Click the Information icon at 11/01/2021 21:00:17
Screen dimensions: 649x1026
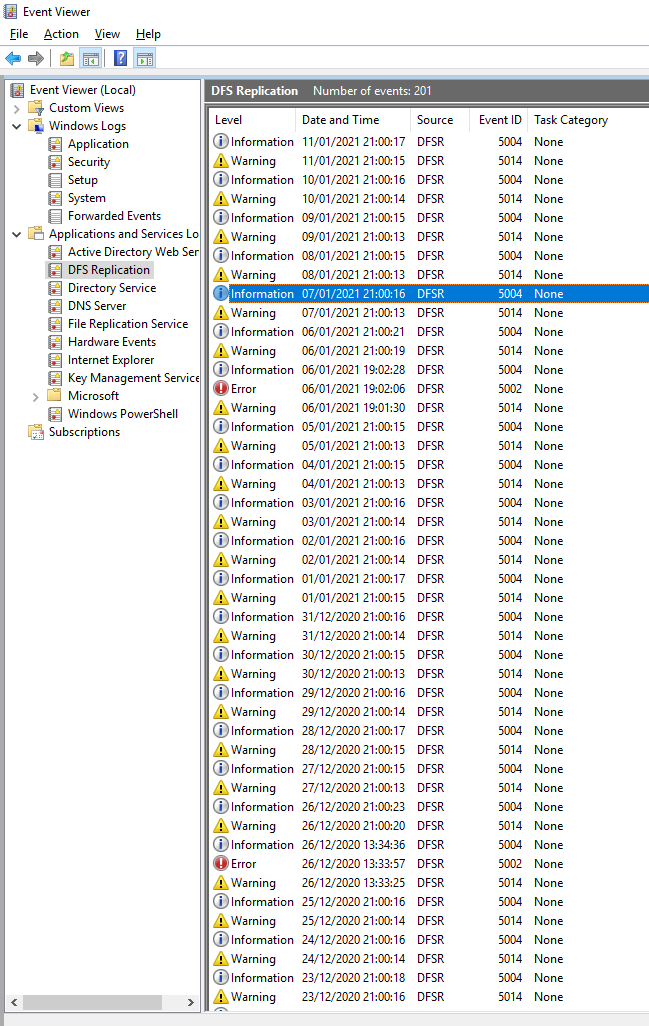[221, 141]
